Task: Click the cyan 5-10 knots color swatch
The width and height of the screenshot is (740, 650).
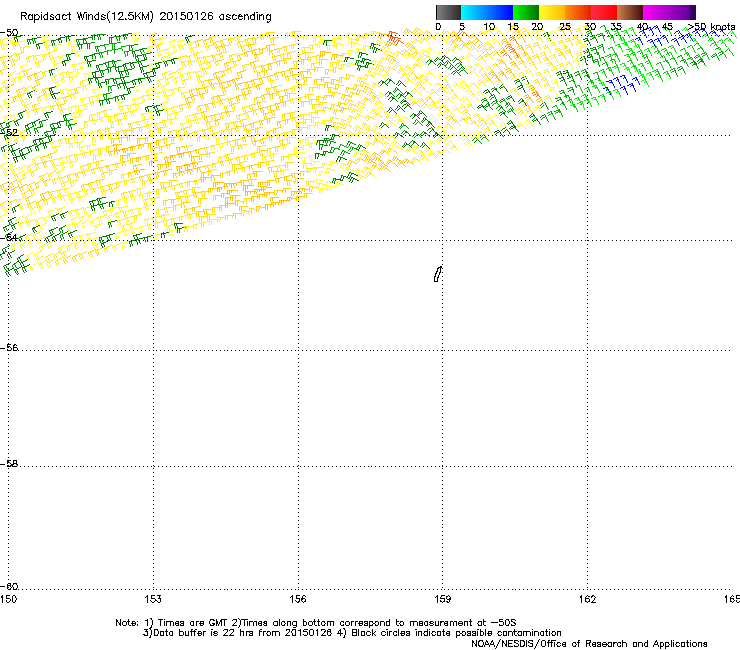Action: tap(474, 12)
